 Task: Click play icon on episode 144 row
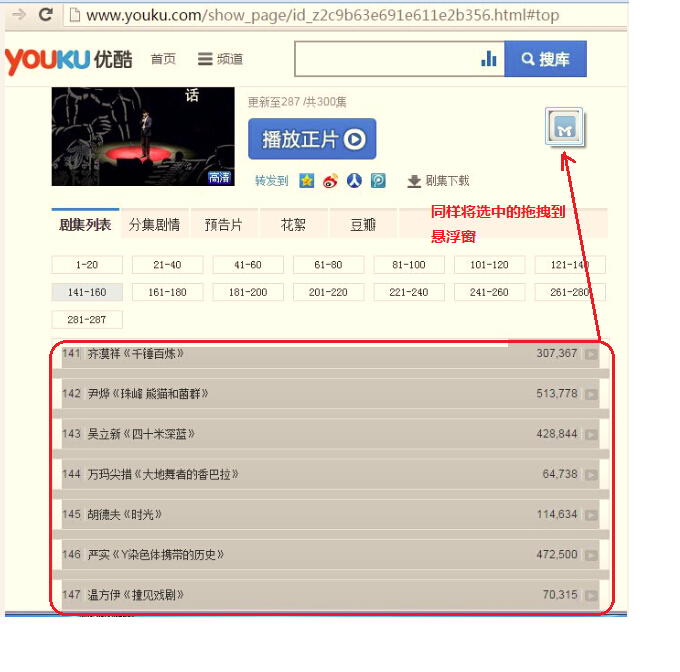click(x=591, y=475)
